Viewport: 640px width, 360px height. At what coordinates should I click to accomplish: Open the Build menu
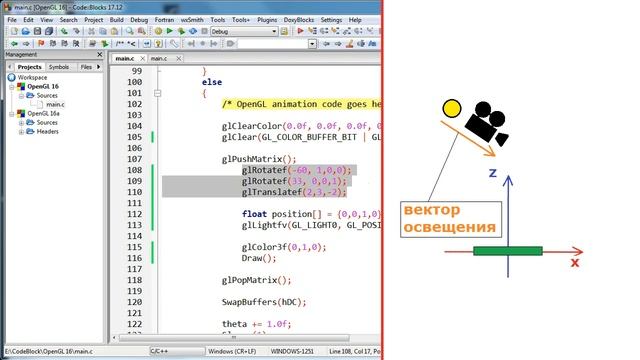click(x=116, y=20)
